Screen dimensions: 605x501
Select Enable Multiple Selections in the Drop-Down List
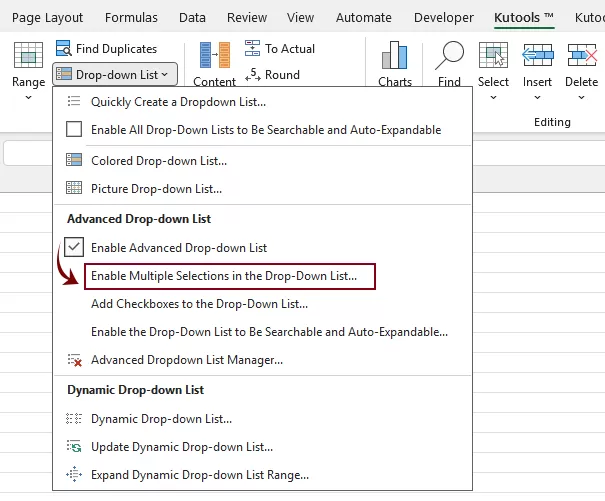click(230, 276)
